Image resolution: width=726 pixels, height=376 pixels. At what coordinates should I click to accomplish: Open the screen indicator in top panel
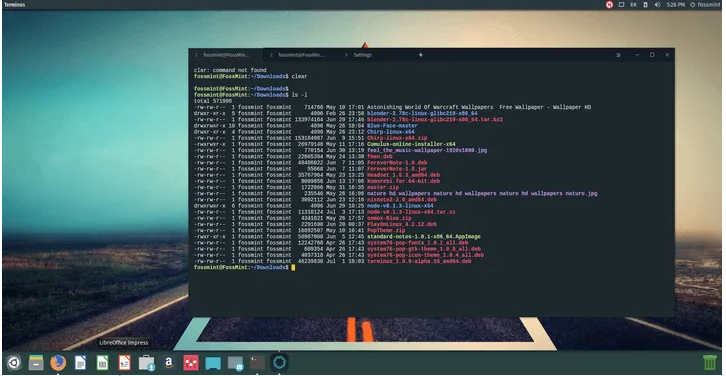pyautogui.click(x=622, y=5)
